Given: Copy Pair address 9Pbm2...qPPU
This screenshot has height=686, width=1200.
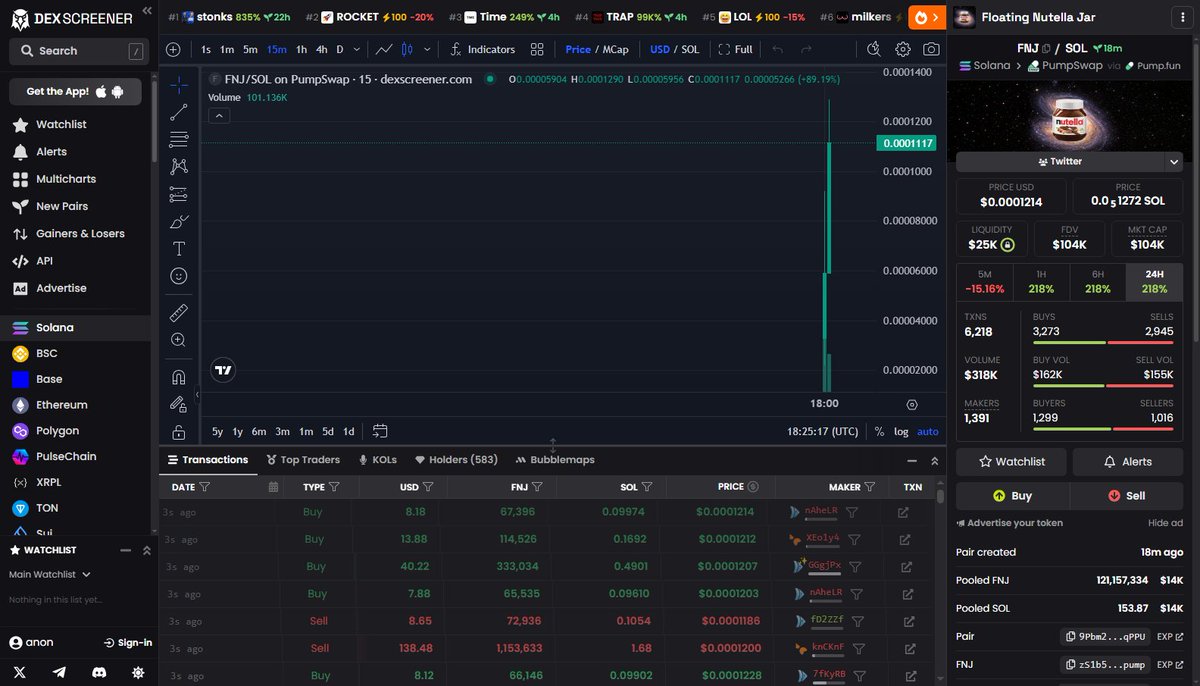Looking at the screenshot, I should [x=1106, y=637].
